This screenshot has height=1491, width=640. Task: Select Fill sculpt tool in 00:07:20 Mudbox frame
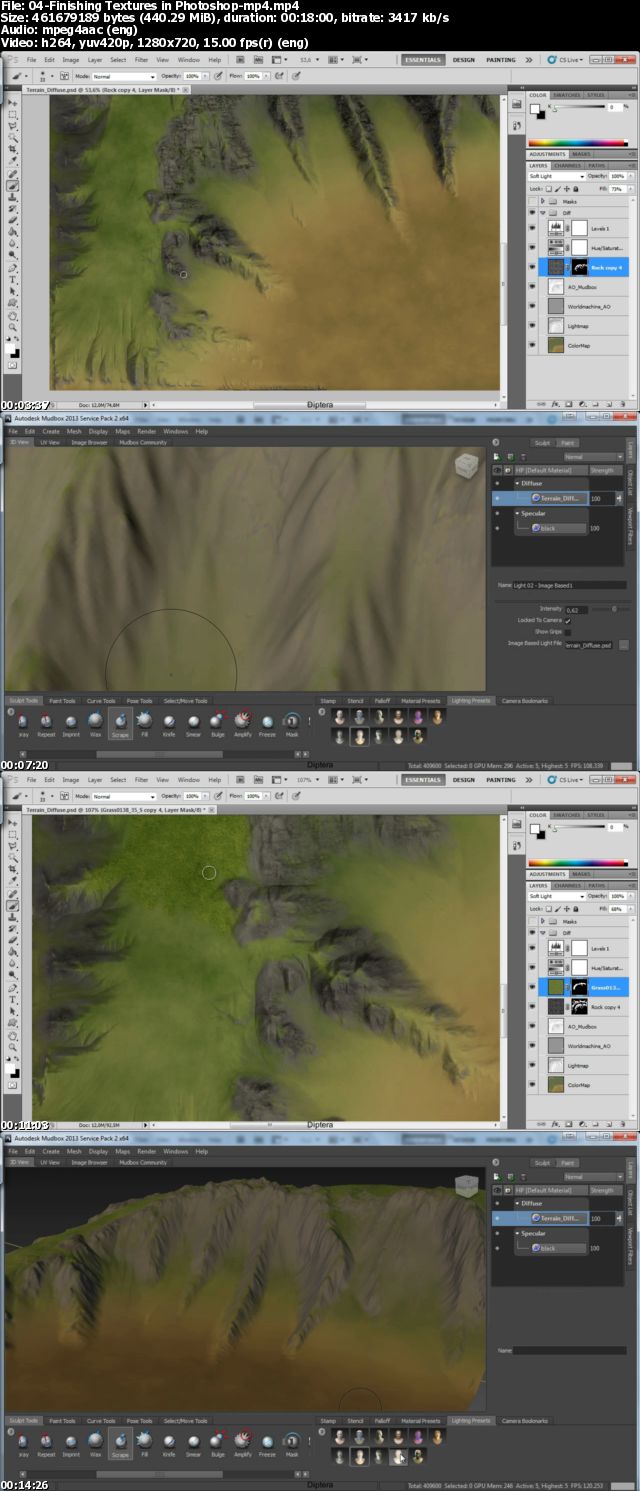coord(144,723)
